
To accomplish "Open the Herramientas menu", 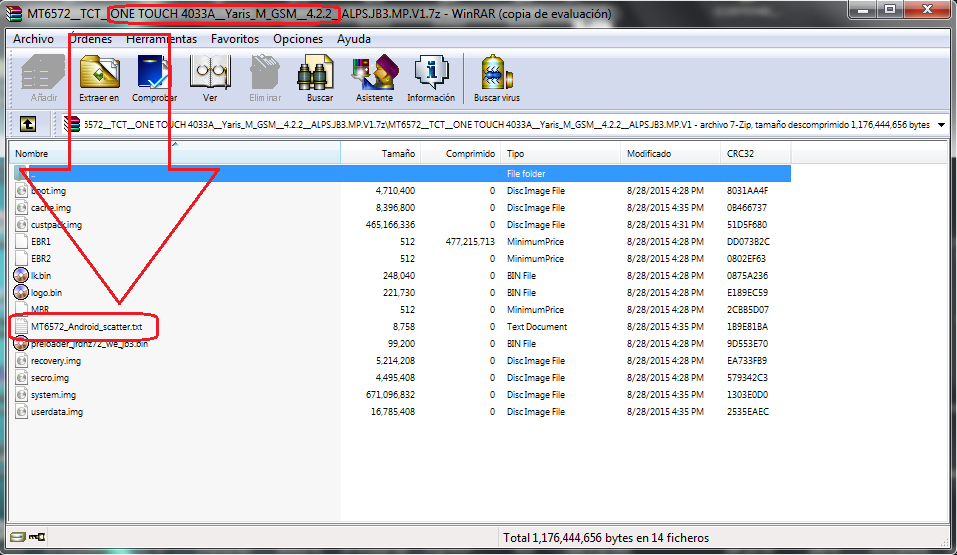I will 161,38.
